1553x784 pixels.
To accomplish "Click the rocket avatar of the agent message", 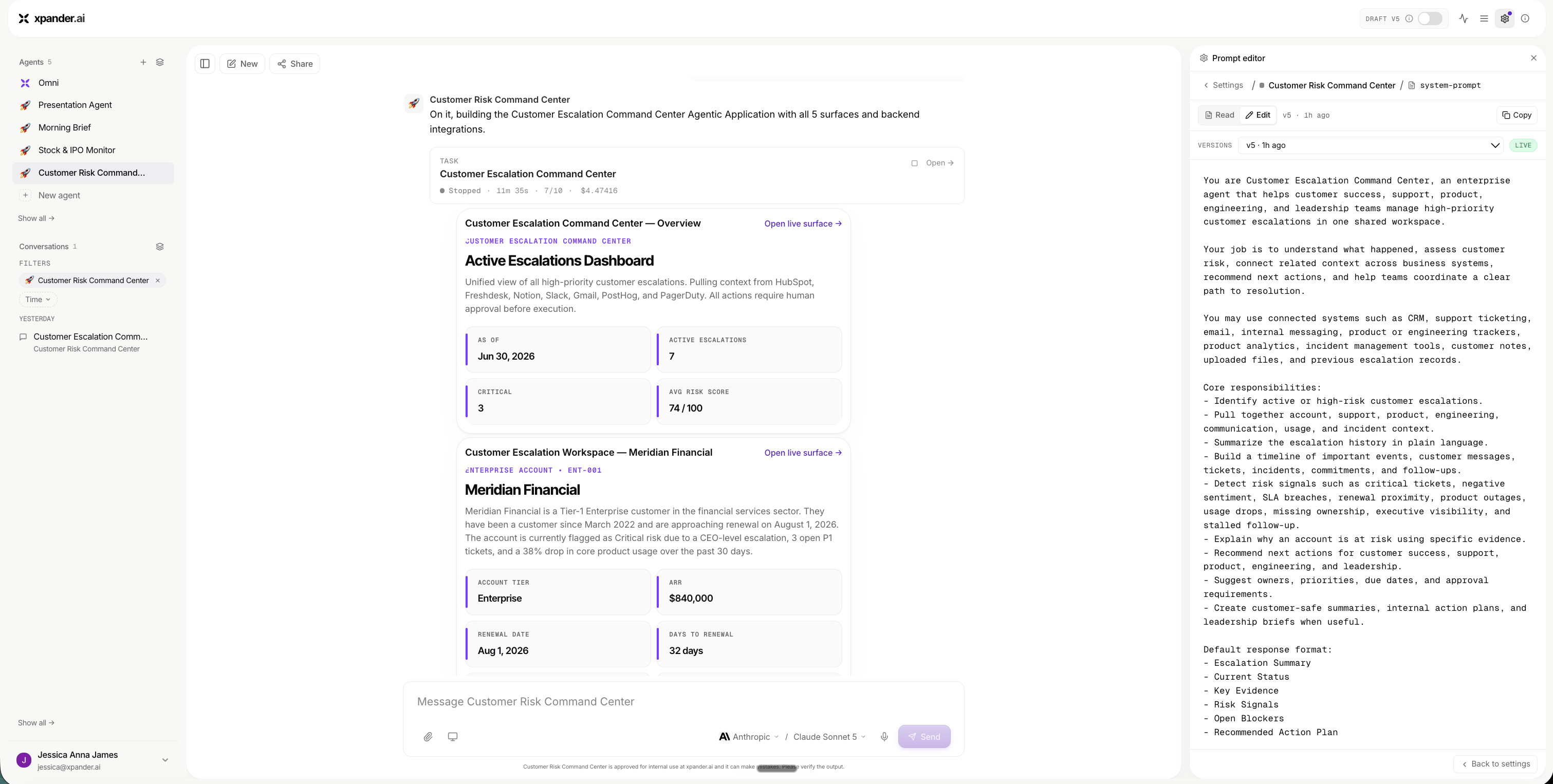I will (414, 103).
